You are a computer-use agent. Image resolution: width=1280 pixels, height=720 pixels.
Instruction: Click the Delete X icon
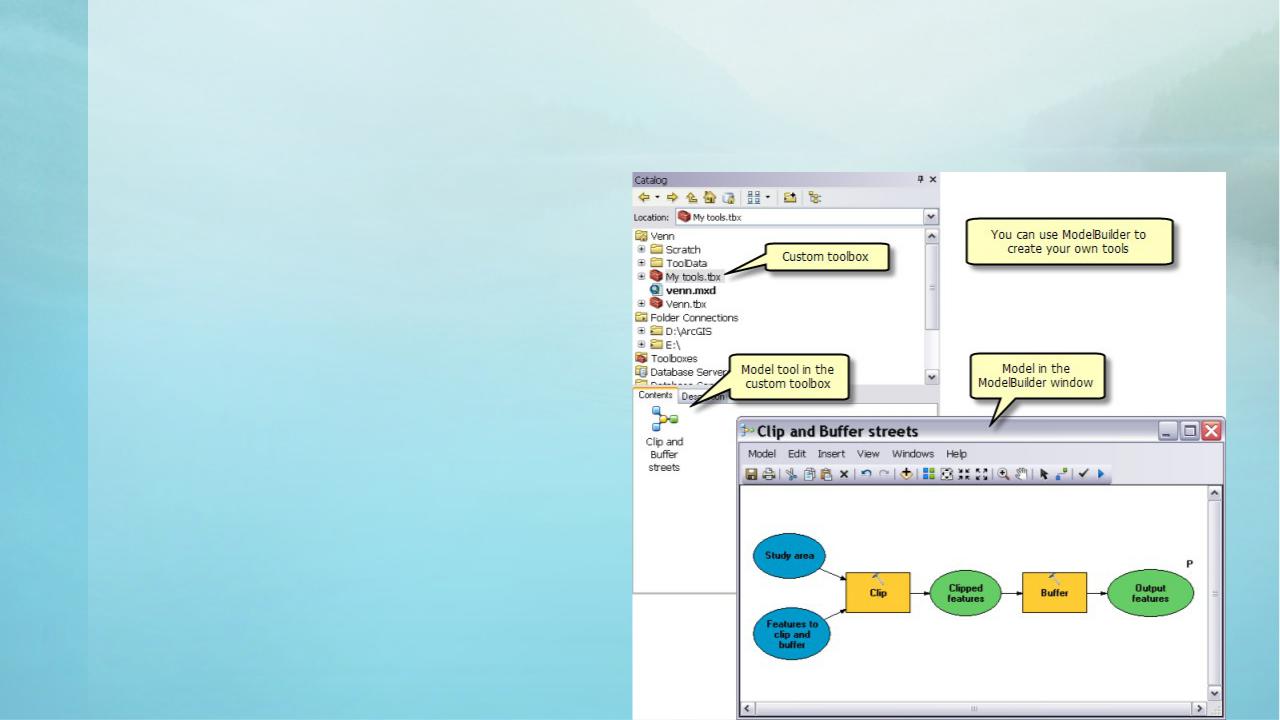[x=844, y=473]
